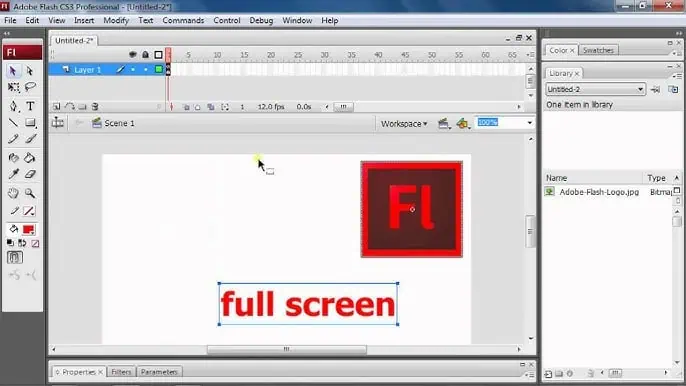Viewport: 686px width, 386px height.
Task: Select the Text tool
Action: click(30, 106)
